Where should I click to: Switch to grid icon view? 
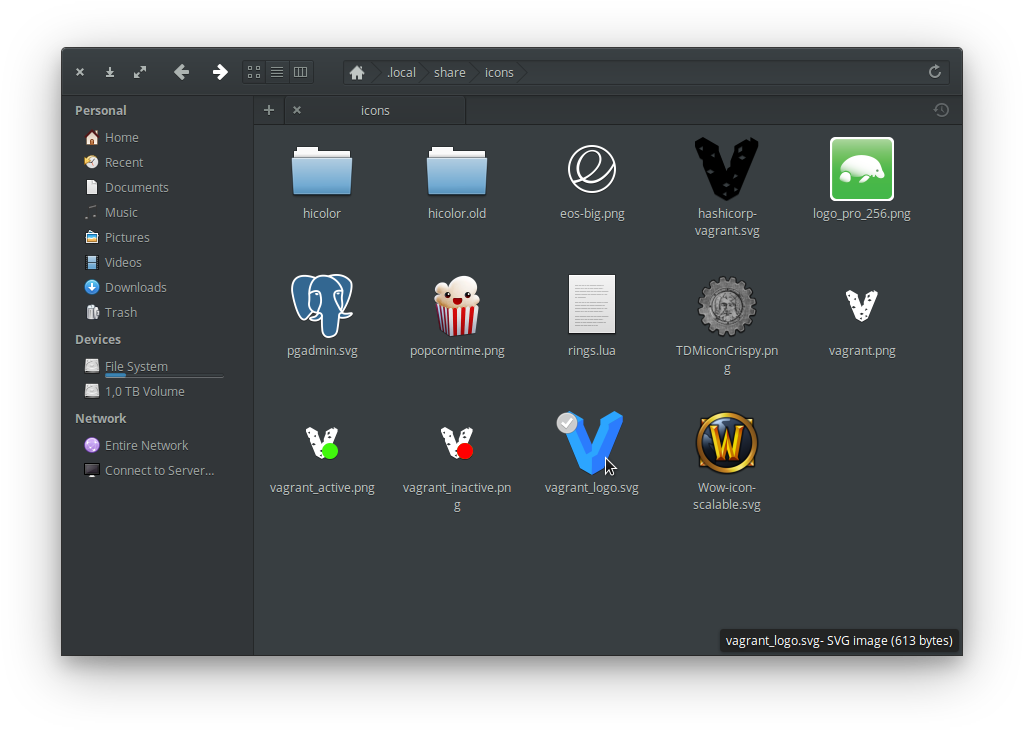[254, 72]
